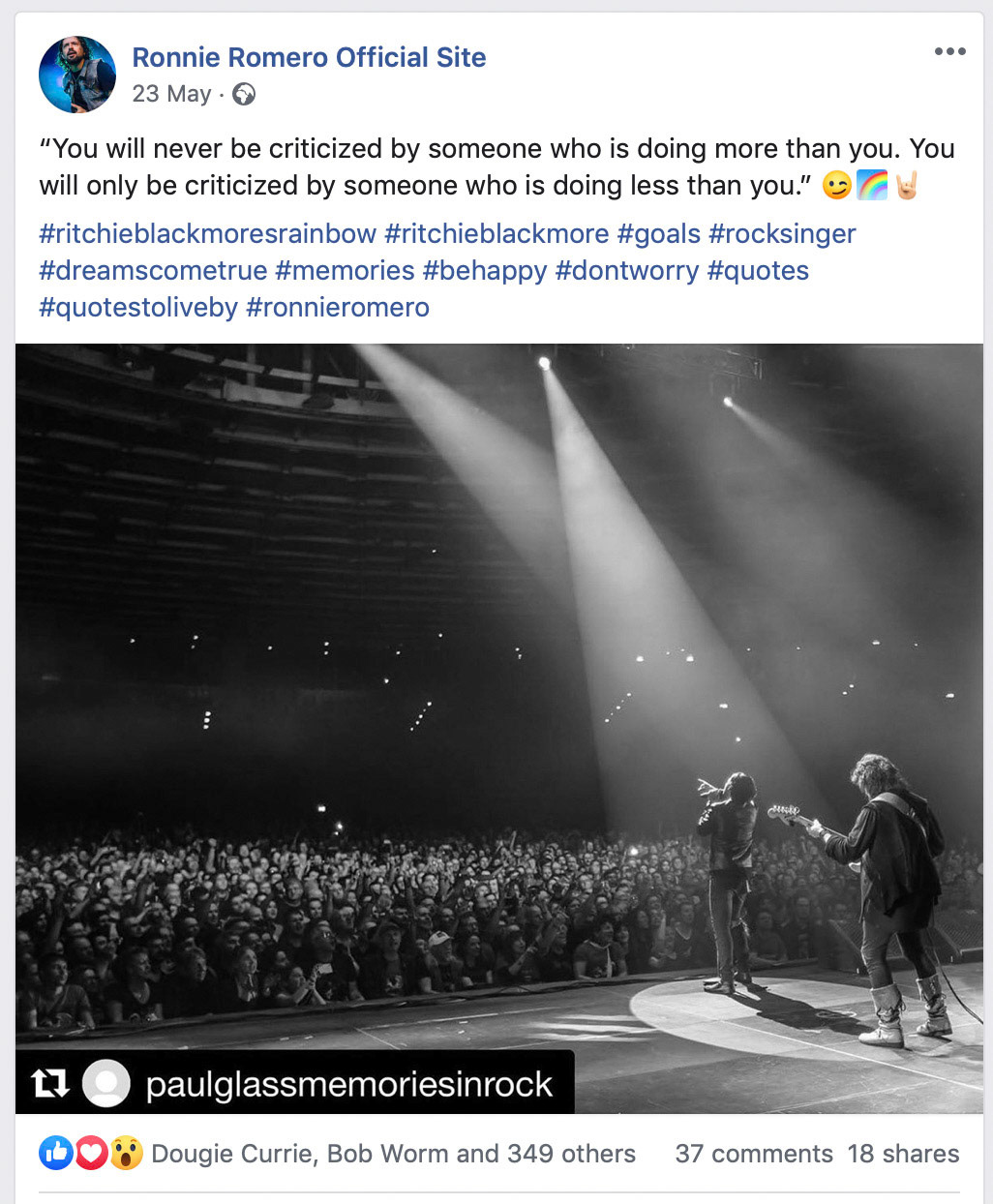Click the #ronnieromero hashtag
993x1204 pixels.
coord(338,308)
